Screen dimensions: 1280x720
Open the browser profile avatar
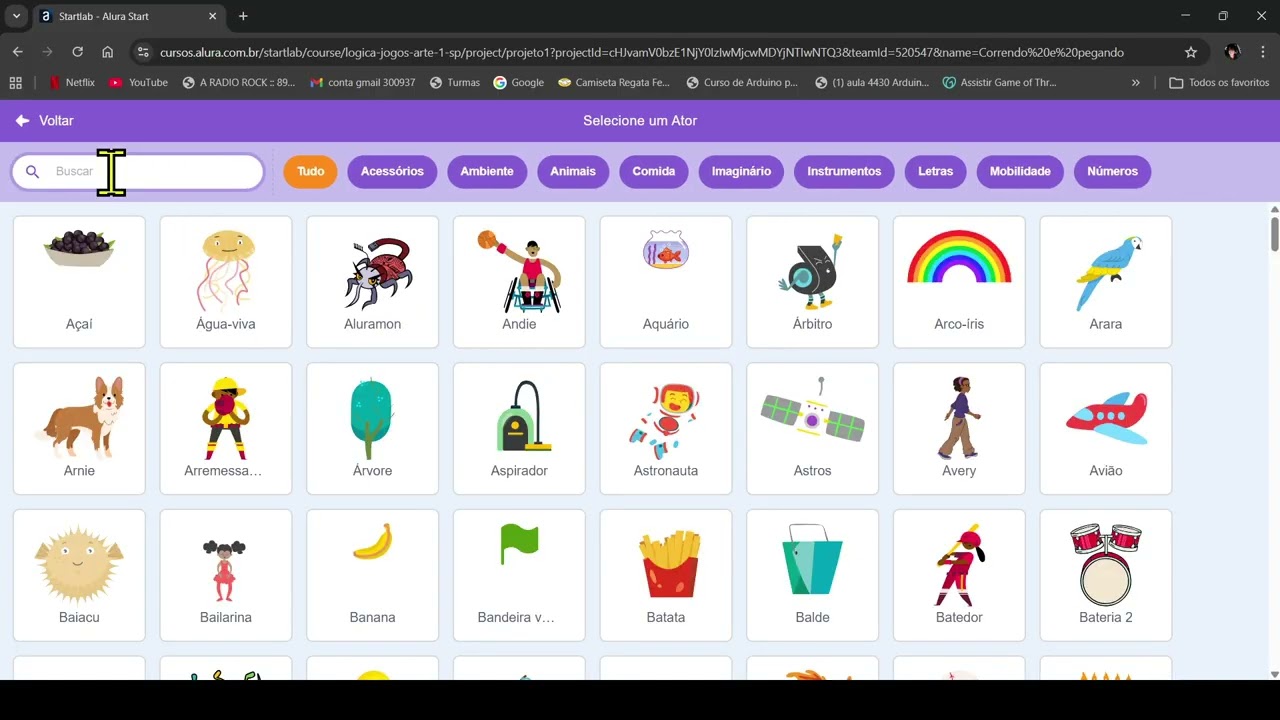click(1232, 52)
